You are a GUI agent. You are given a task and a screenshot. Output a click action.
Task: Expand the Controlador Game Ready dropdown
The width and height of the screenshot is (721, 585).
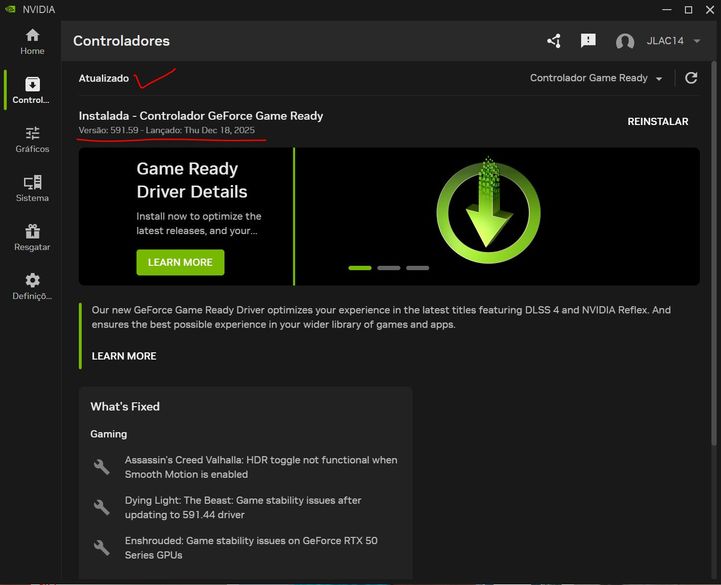point(596,78)
